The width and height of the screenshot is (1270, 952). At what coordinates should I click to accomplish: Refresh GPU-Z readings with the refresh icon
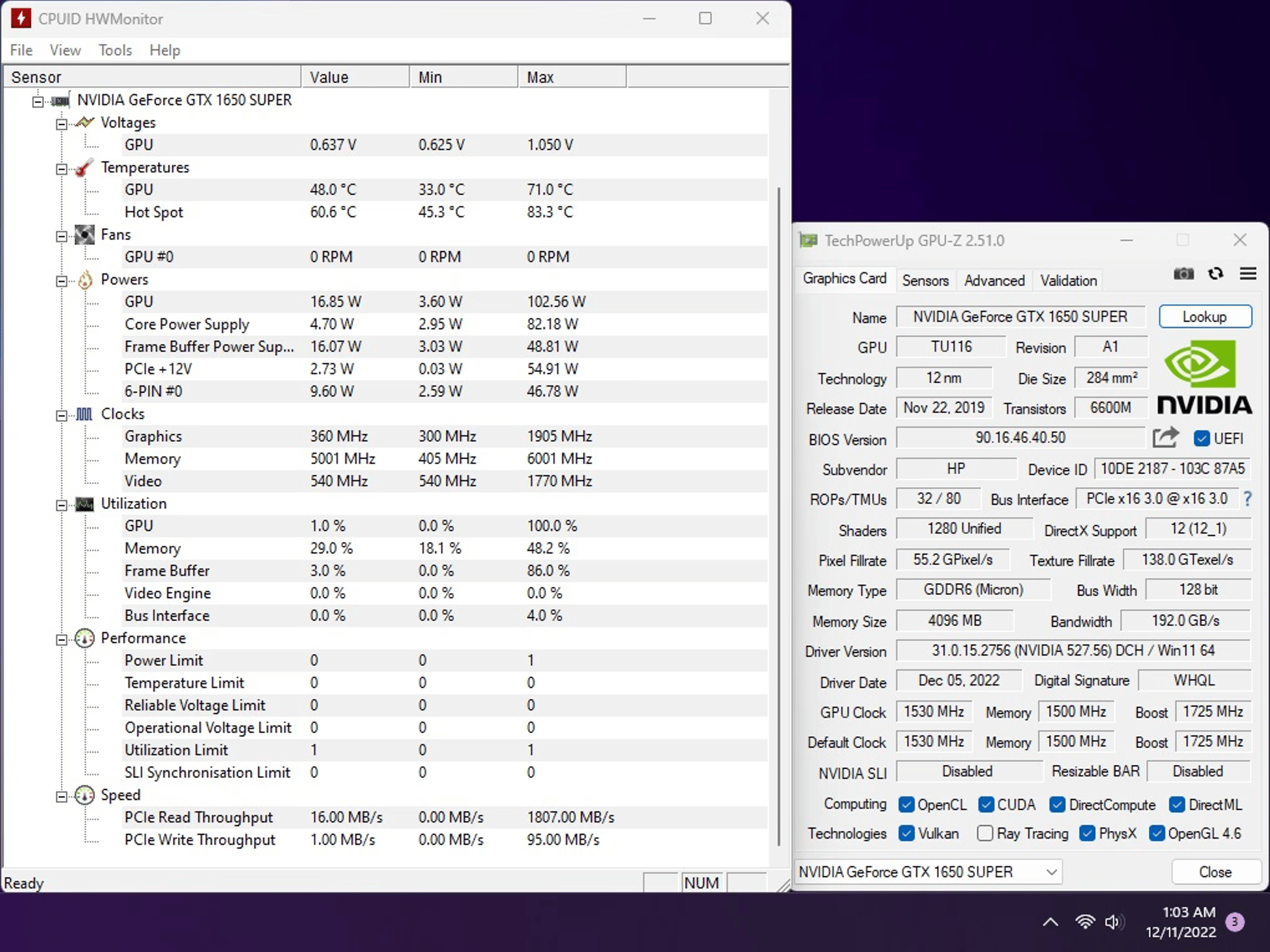[x=1215, y=273]
